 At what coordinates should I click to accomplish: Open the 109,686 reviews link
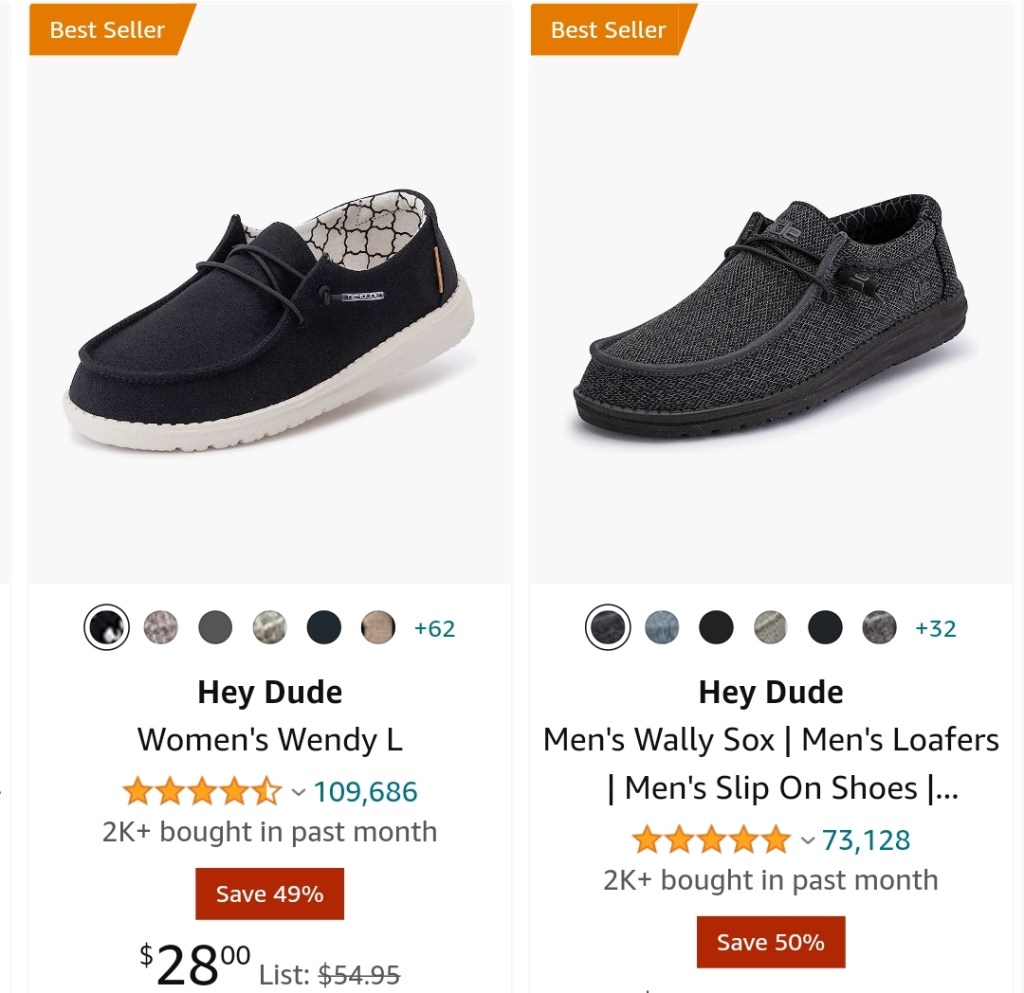pos(366,792)
